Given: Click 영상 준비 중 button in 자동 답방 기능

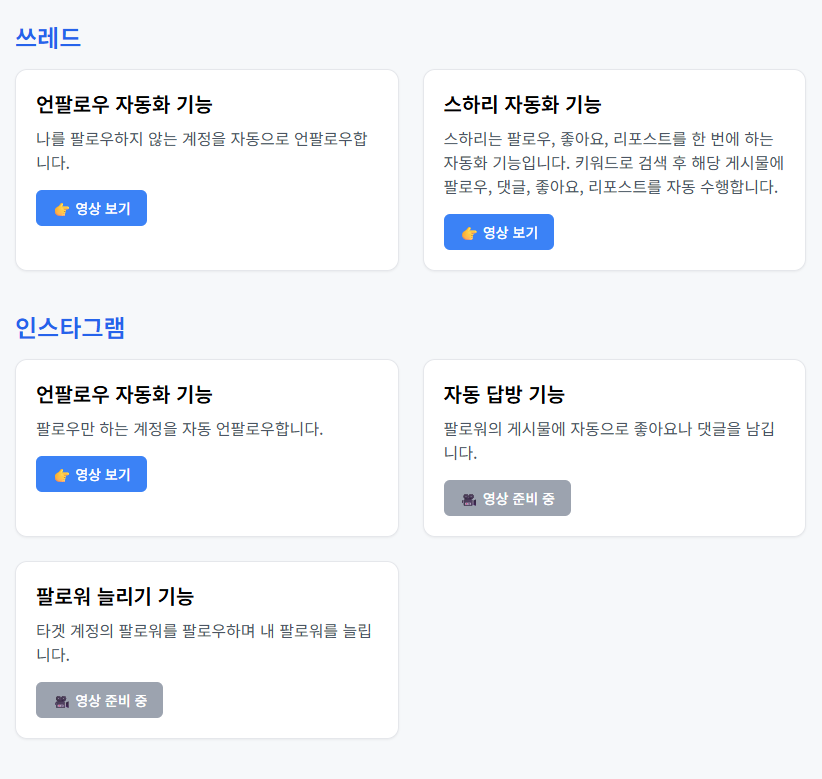Looking at the screenshot, I should [507, 498].
